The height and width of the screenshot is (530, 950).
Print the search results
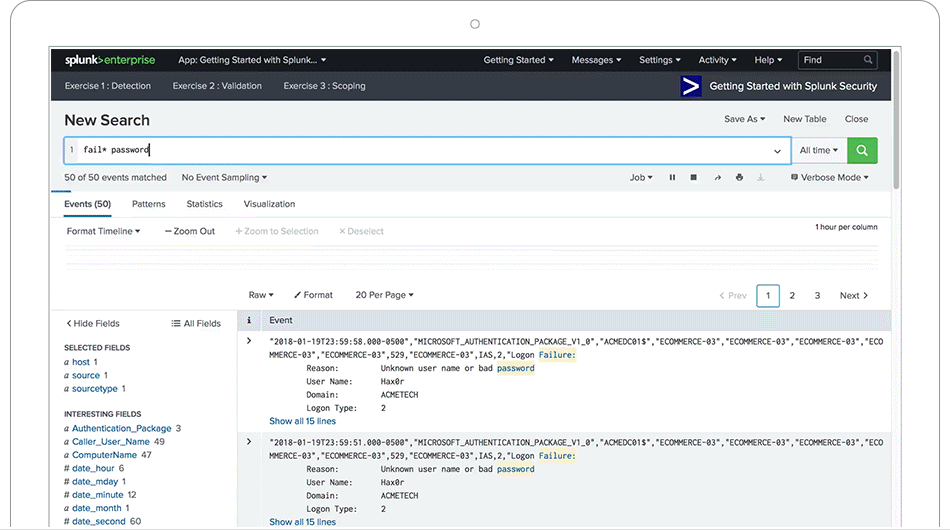pos(739,177)
